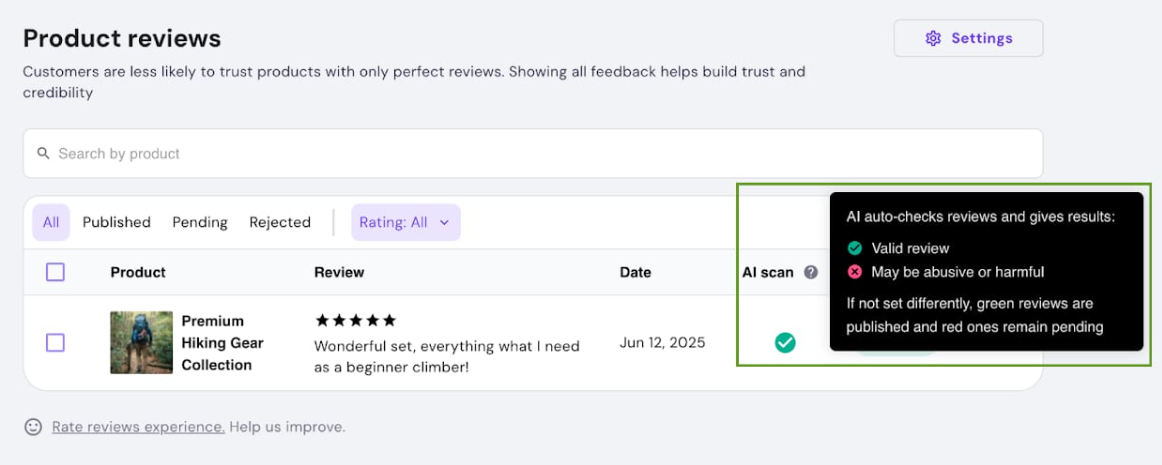Click the AI scan help question-mark icon
The width and height of the screenshot is (1162, 465).
tap(811, 272)
